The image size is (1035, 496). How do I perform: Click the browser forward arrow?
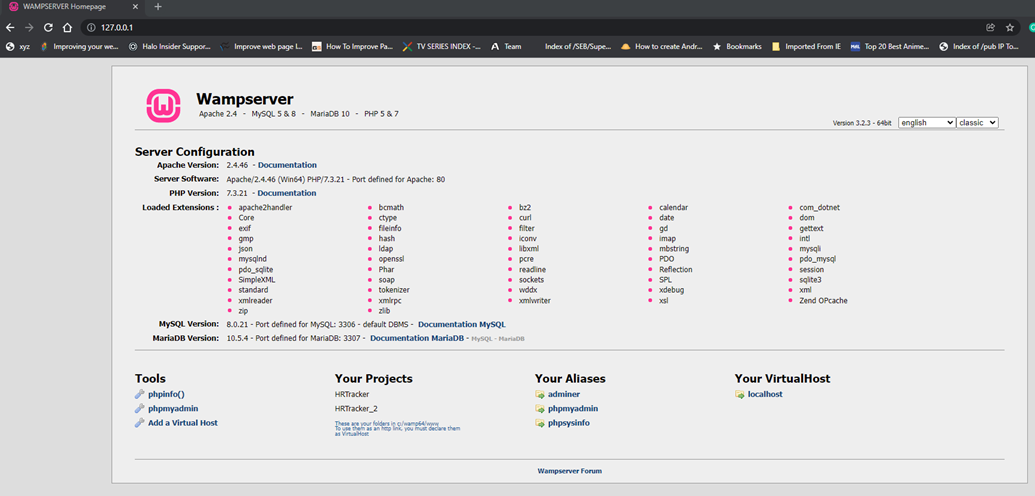[x=28, y=27]
